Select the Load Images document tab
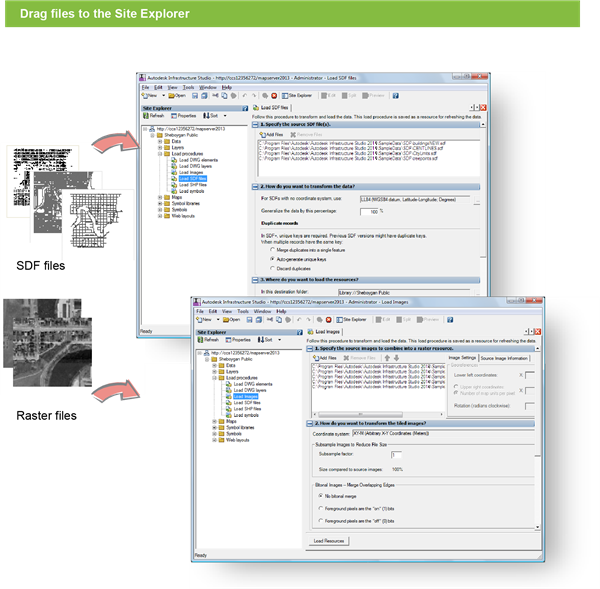Screen dimensions: 600x589 [x=324, y=332]
